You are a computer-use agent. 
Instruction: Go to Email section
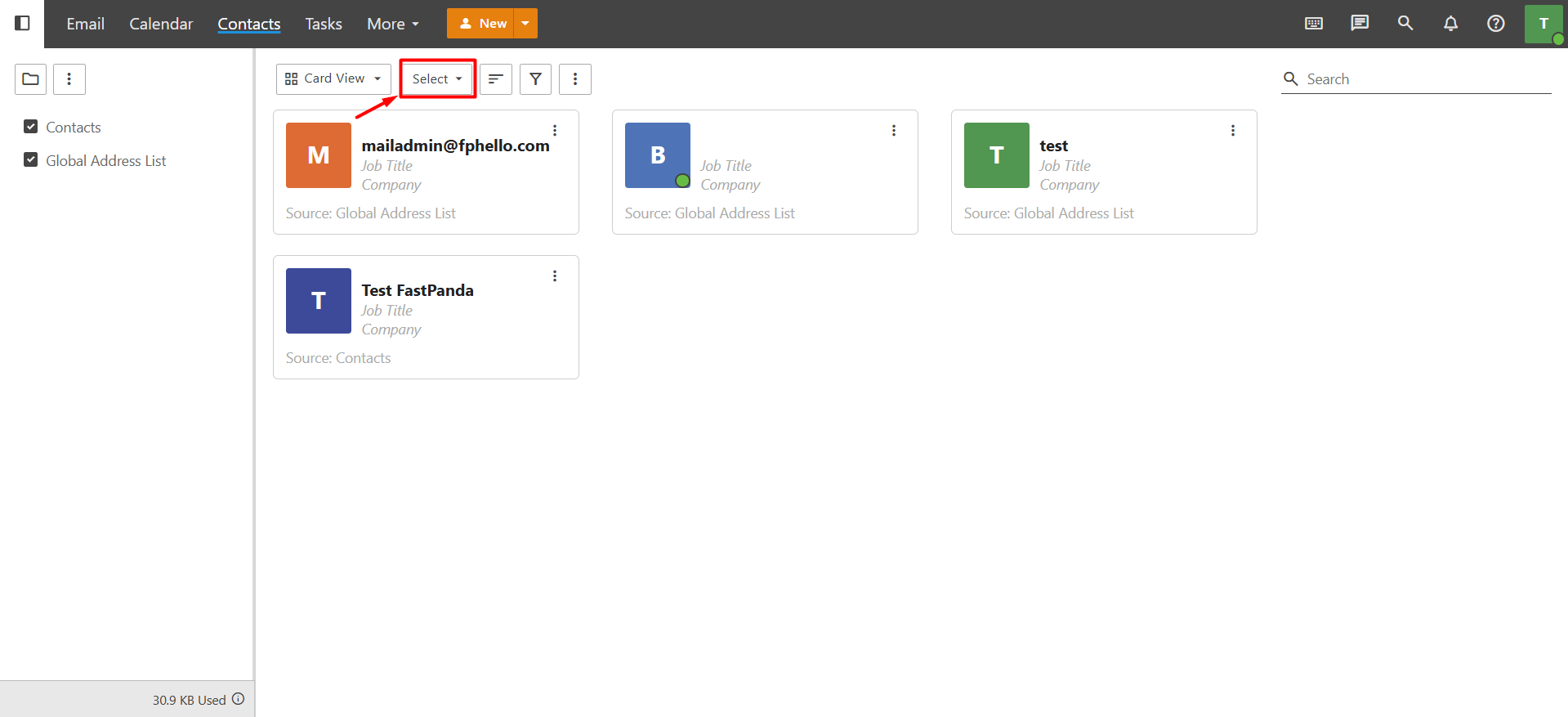pos(86,24)
